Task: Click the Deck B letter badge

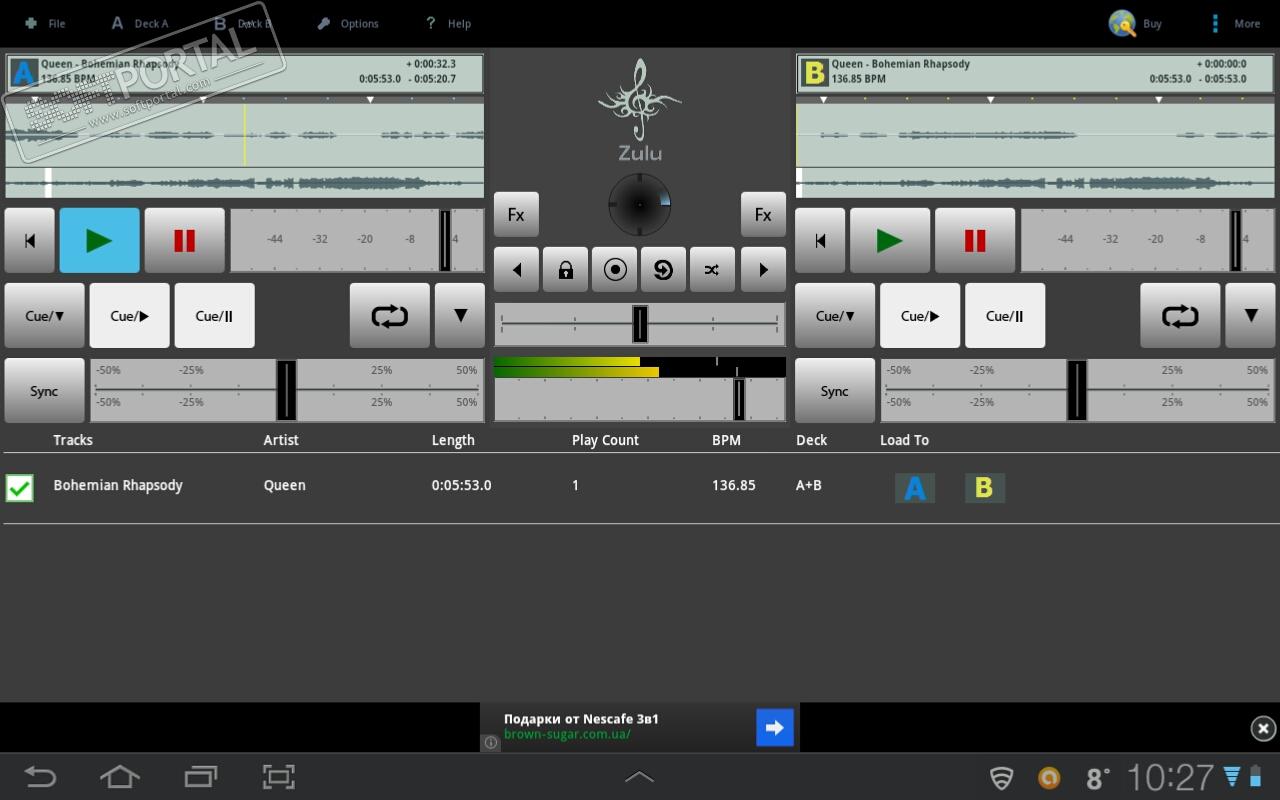Action: click(814, 73)
